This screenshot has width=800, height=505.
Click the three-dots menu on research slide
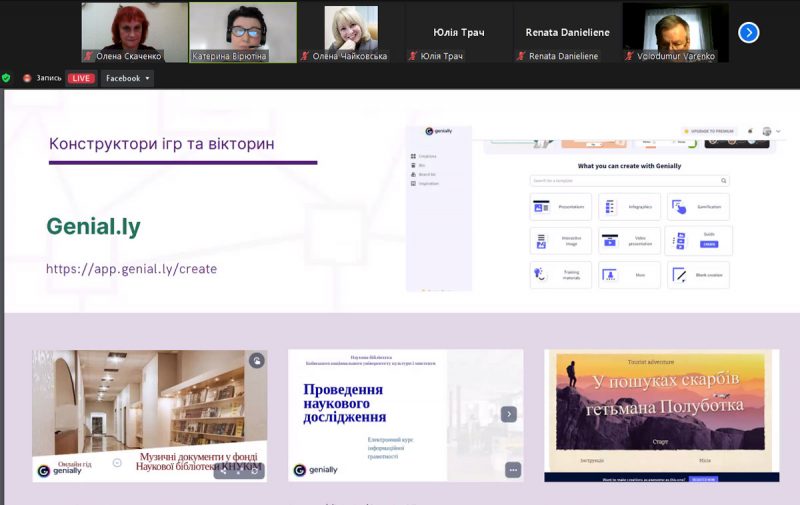512,470
